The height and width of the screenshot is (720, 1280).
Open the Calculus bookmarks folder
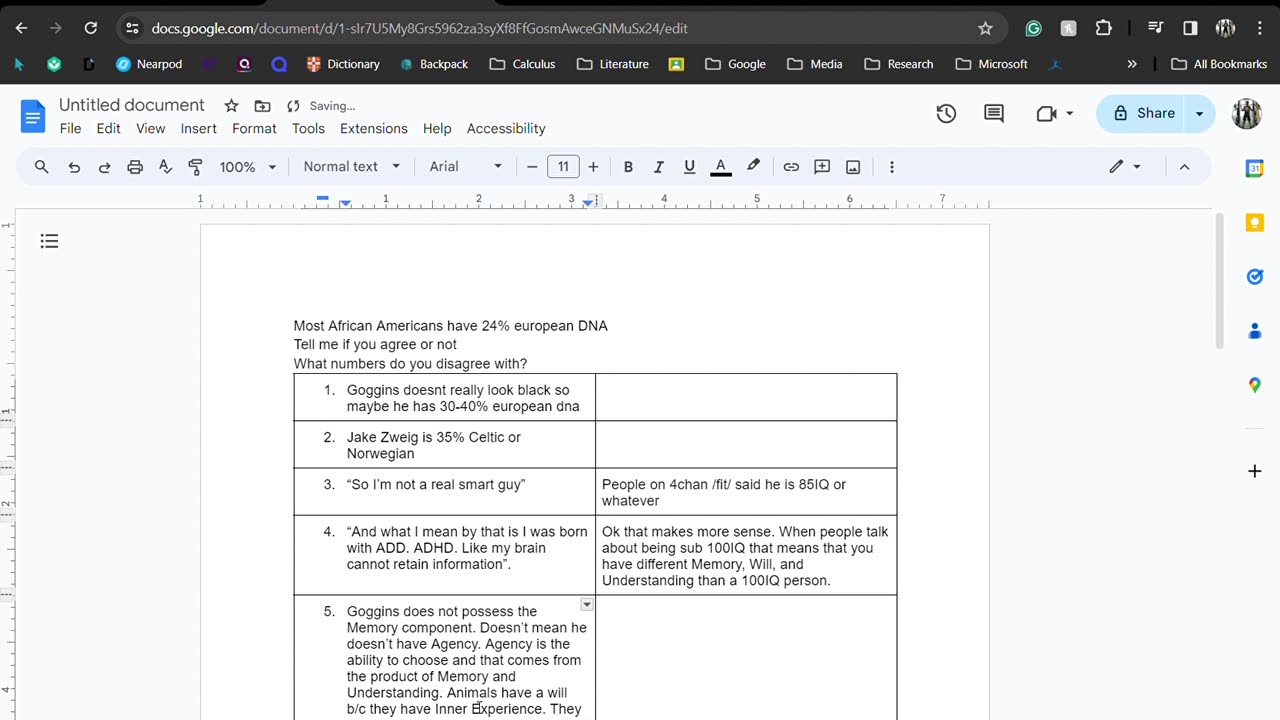[523, 64]
